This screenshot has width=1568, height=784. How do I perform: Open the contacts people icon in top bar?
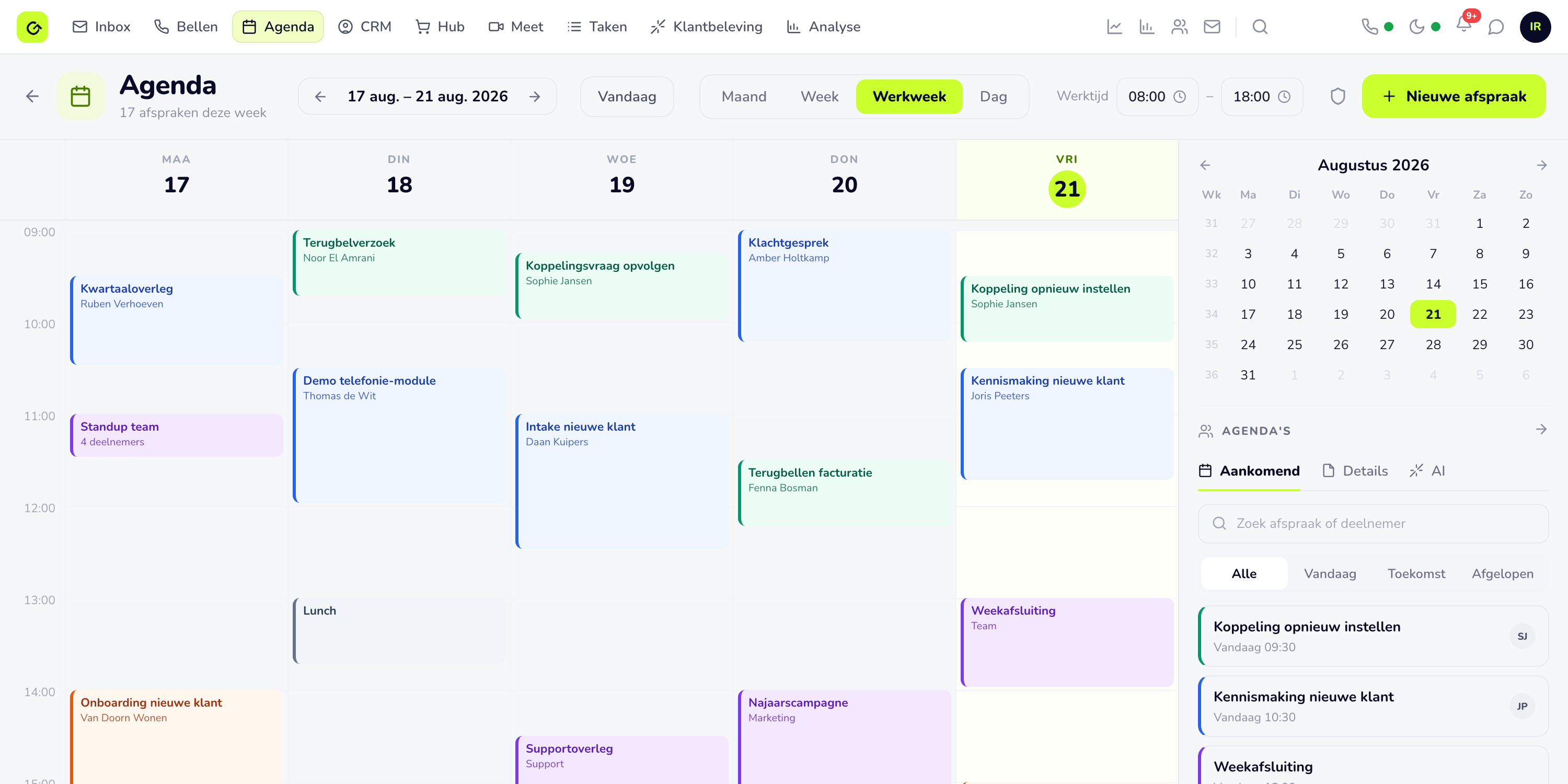(x=1180, y=27)
